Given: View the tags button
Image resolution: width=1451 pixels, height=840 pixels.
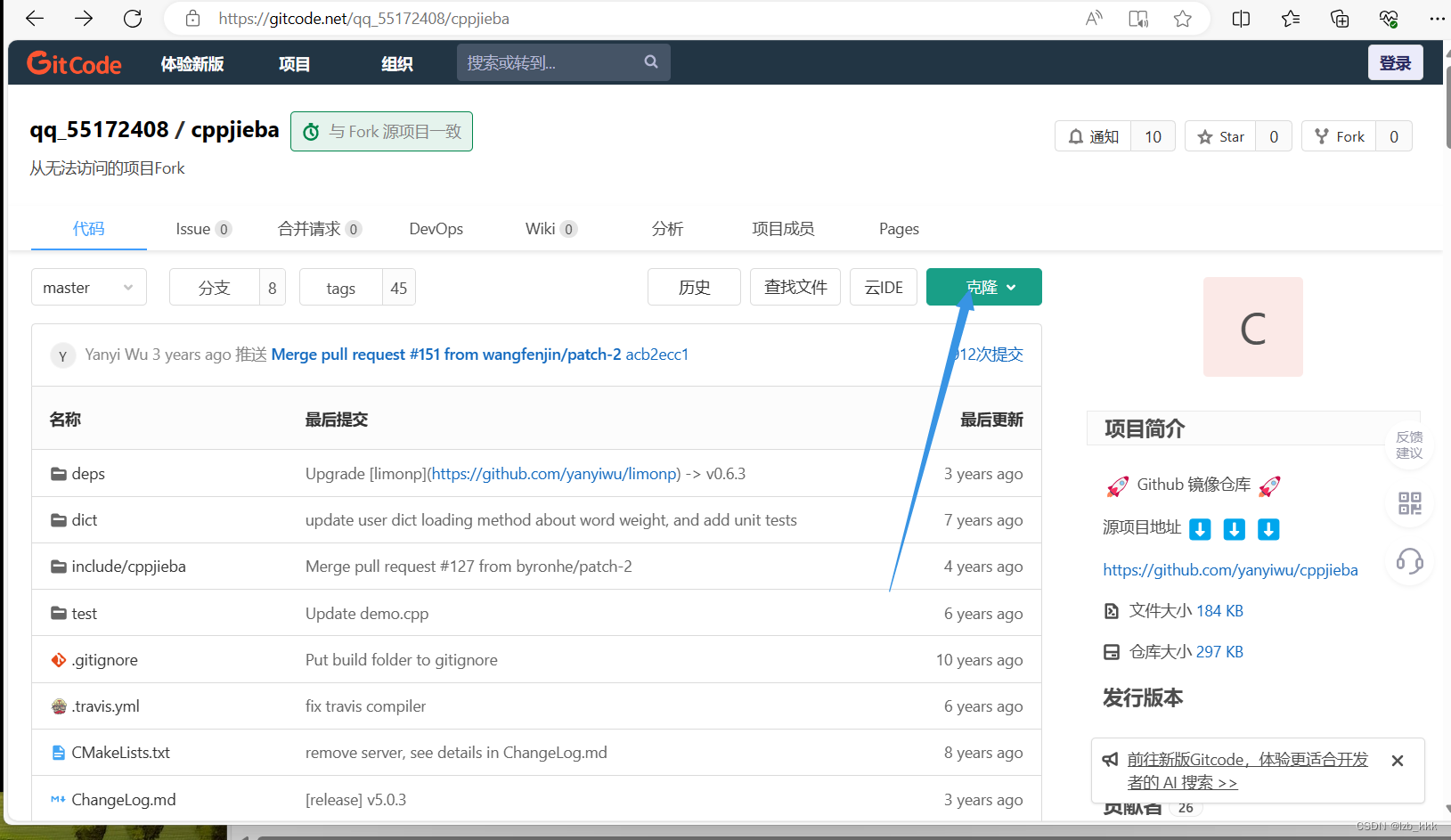Looking at the screenshot, I should pos(341,288).
